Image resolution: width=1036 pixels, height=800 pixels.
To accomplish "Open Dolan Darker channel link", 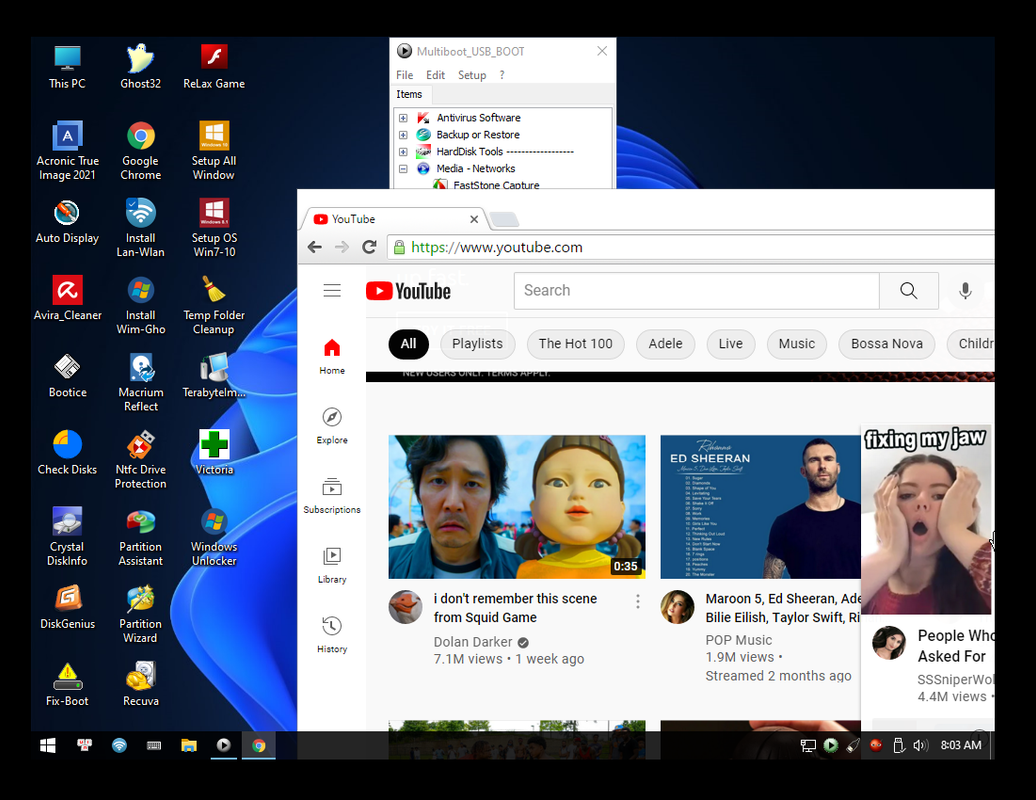I will (473, 642).
